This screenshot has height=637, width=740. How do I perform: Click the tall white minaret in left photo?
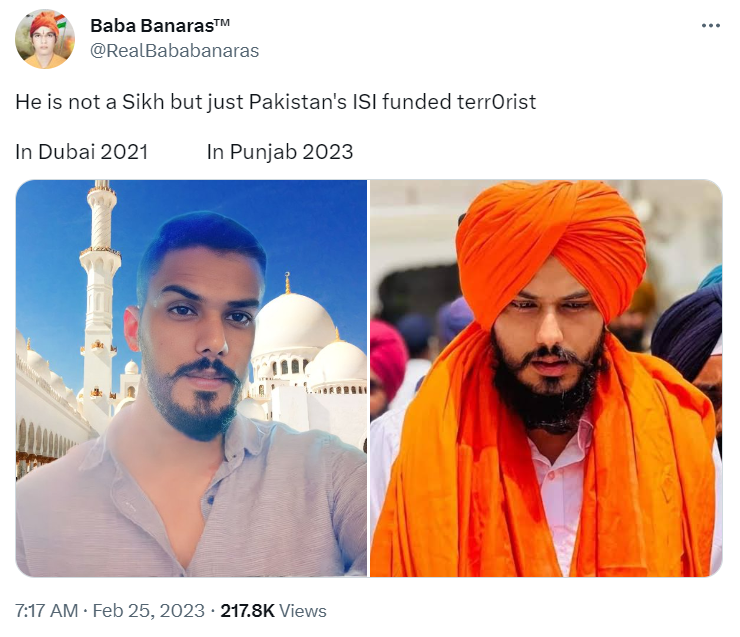click(99, 302)
